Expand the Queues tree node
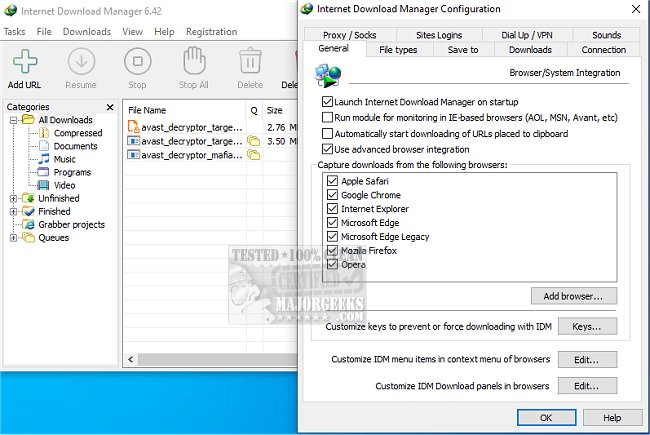 13,238
